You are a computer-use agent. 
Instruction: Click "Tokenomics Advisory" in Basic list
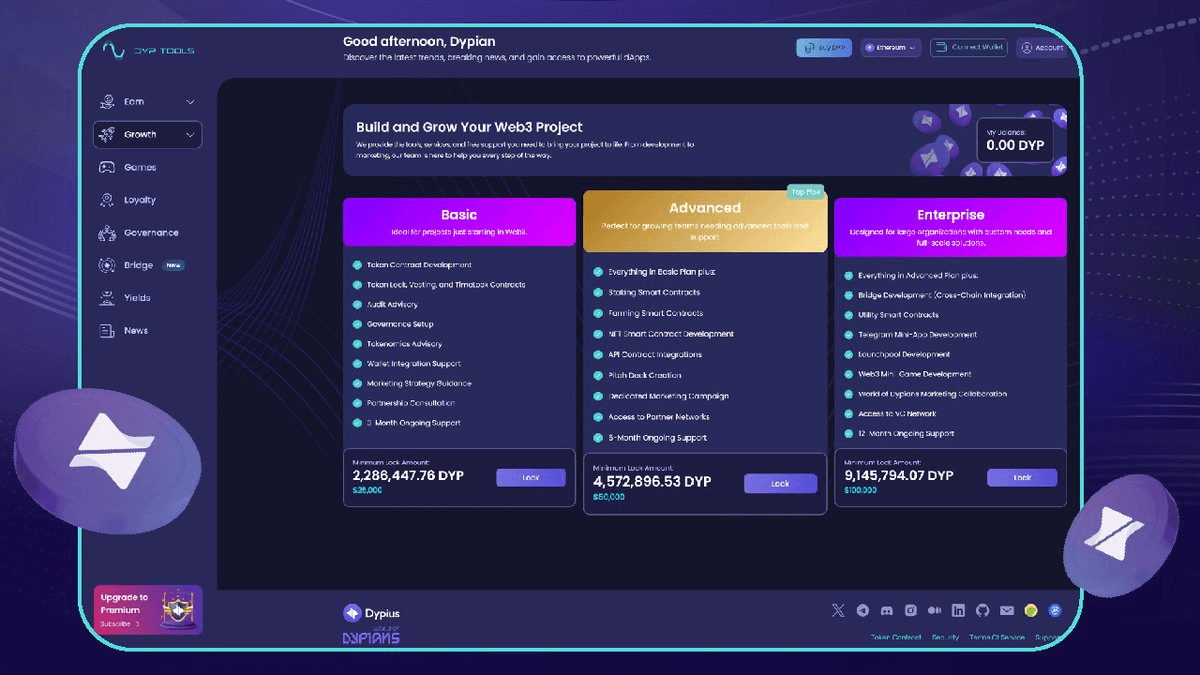coord(404,344)
